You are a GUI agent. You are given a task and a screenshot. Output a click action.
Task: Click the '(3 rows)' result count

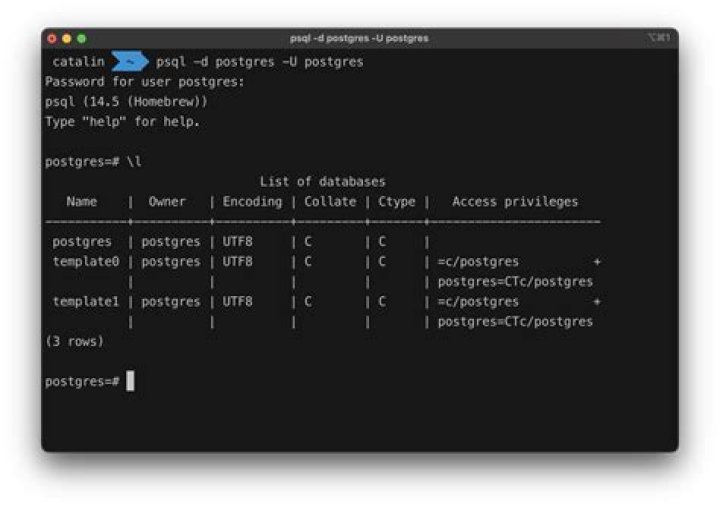(x=75, y=342)
